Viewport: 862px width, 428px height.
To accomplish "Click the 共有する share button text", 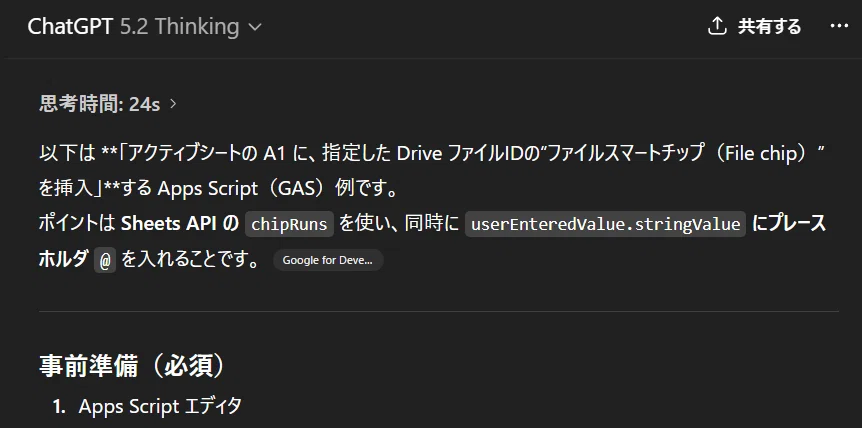I will point(770,26).
